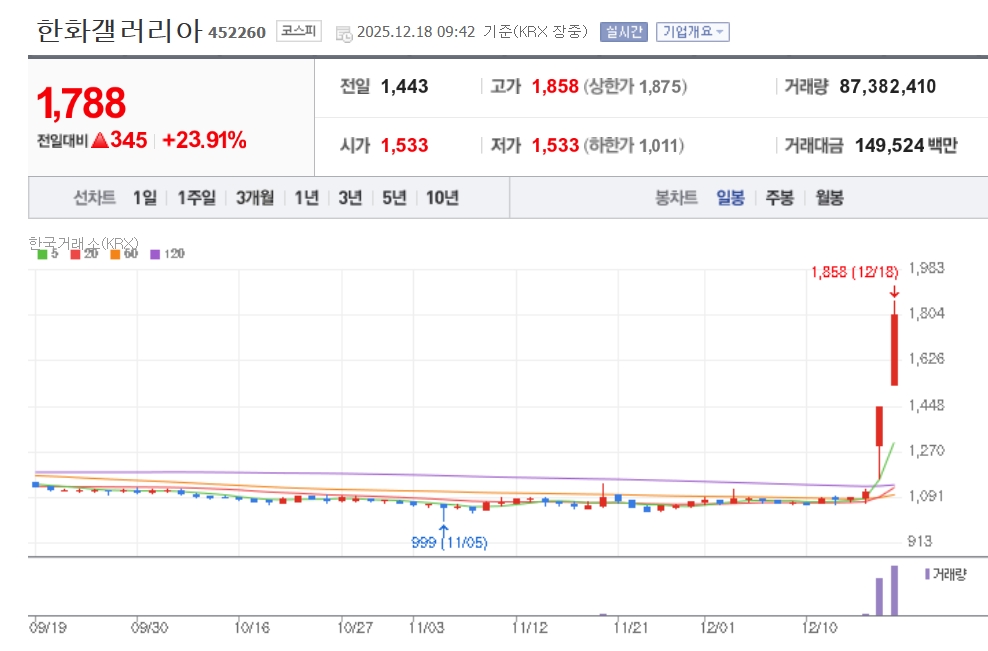This screenshot has width=988, height=651.
Task: Switch to 주봉 weekly candle chart
Action: 779,198
